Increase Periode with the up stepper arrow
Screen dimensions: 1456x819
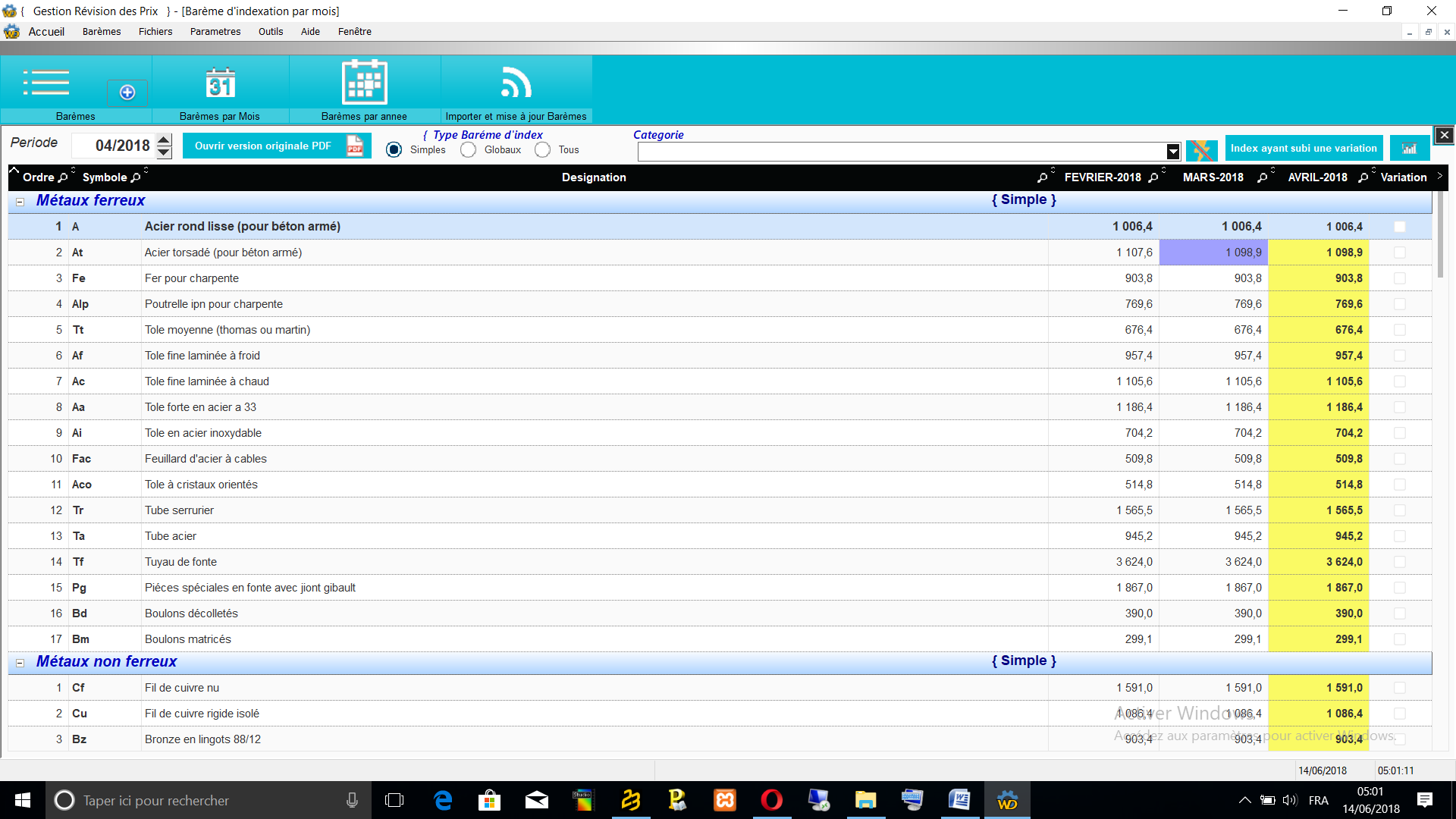165,140
